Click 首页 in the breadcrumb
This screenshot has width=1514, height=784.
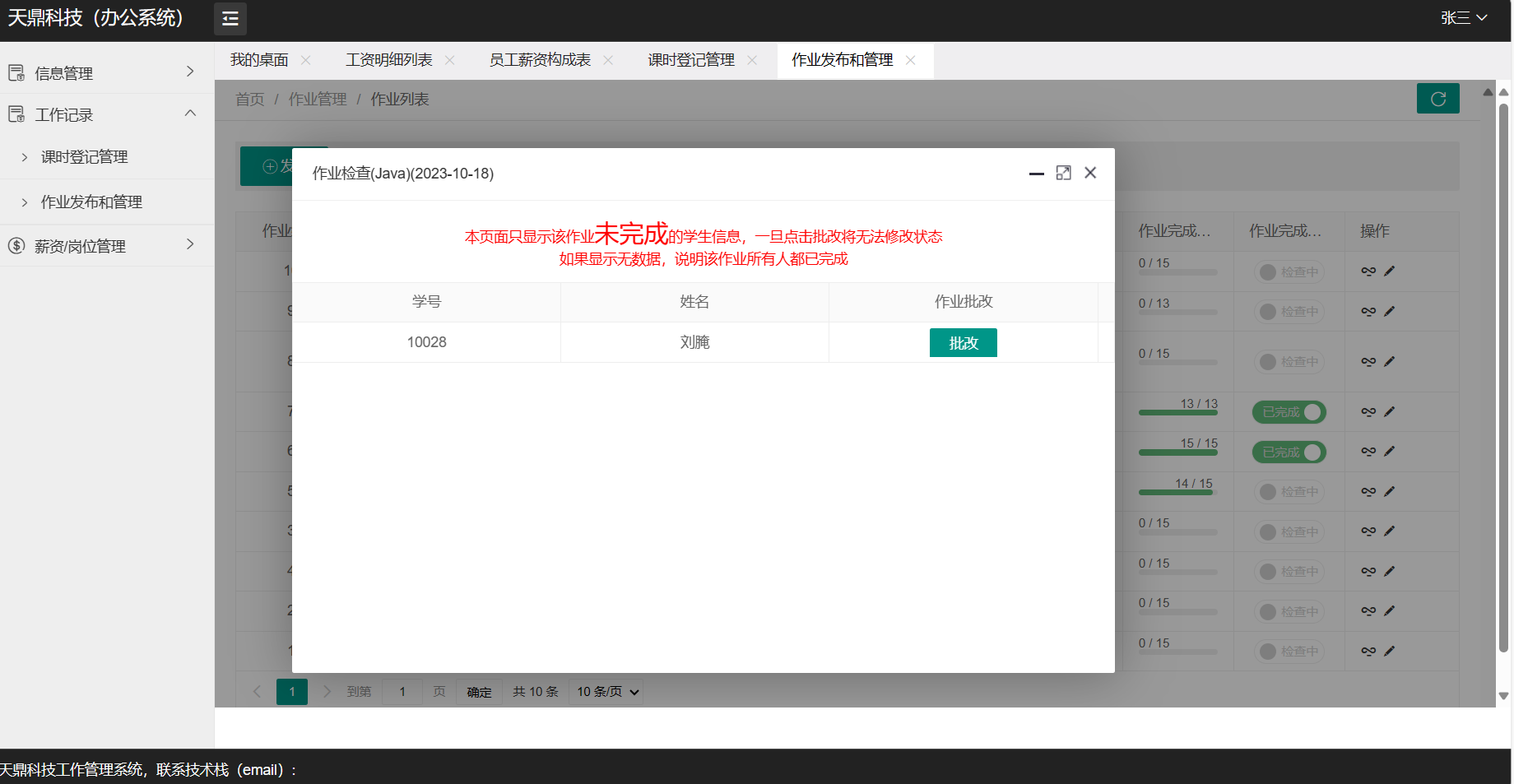pos(250,100)
